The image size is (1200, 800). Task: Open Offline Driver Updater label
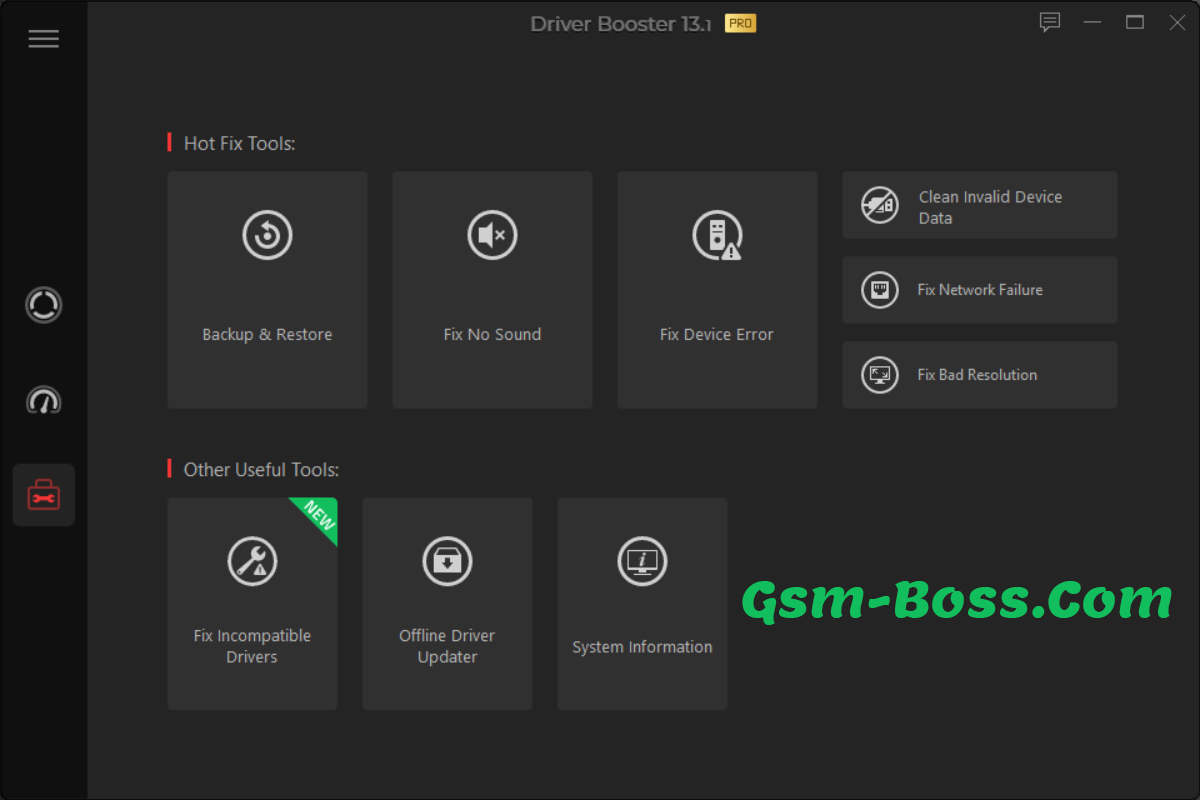[447, 646]
